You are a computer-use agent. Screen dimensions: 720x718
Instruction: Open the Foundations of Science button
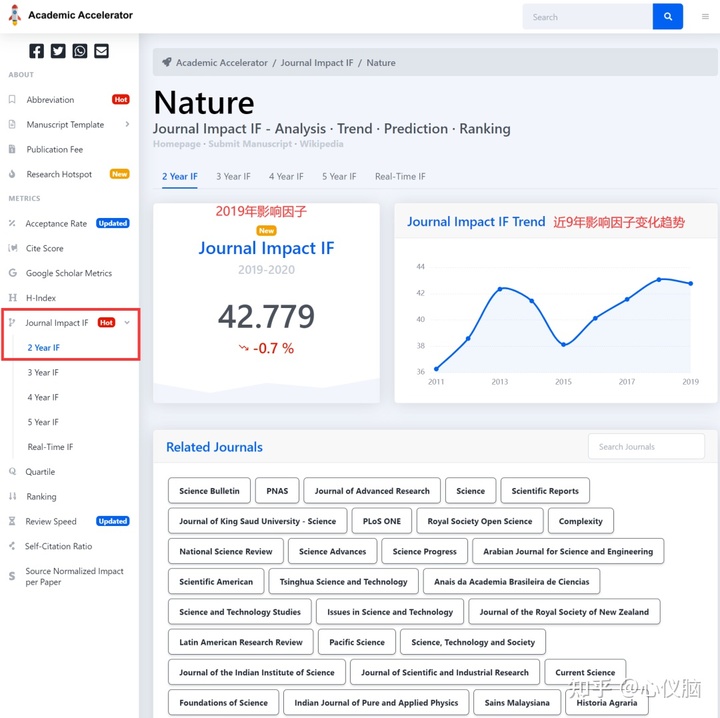click(x=224, y=702)
